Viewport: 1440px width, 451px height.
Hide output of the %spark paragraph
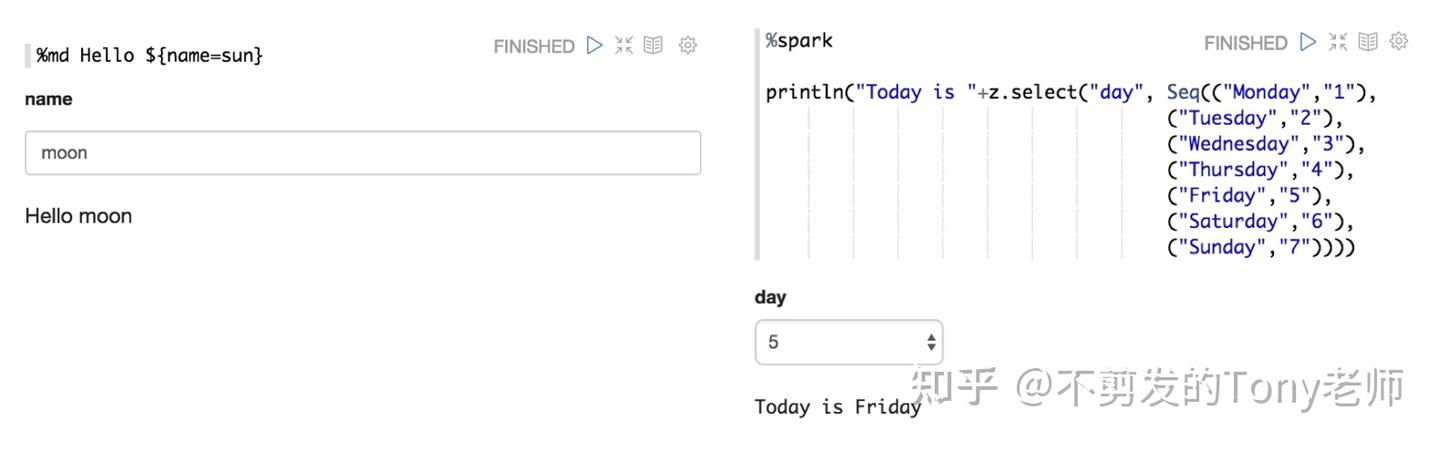1368,42
